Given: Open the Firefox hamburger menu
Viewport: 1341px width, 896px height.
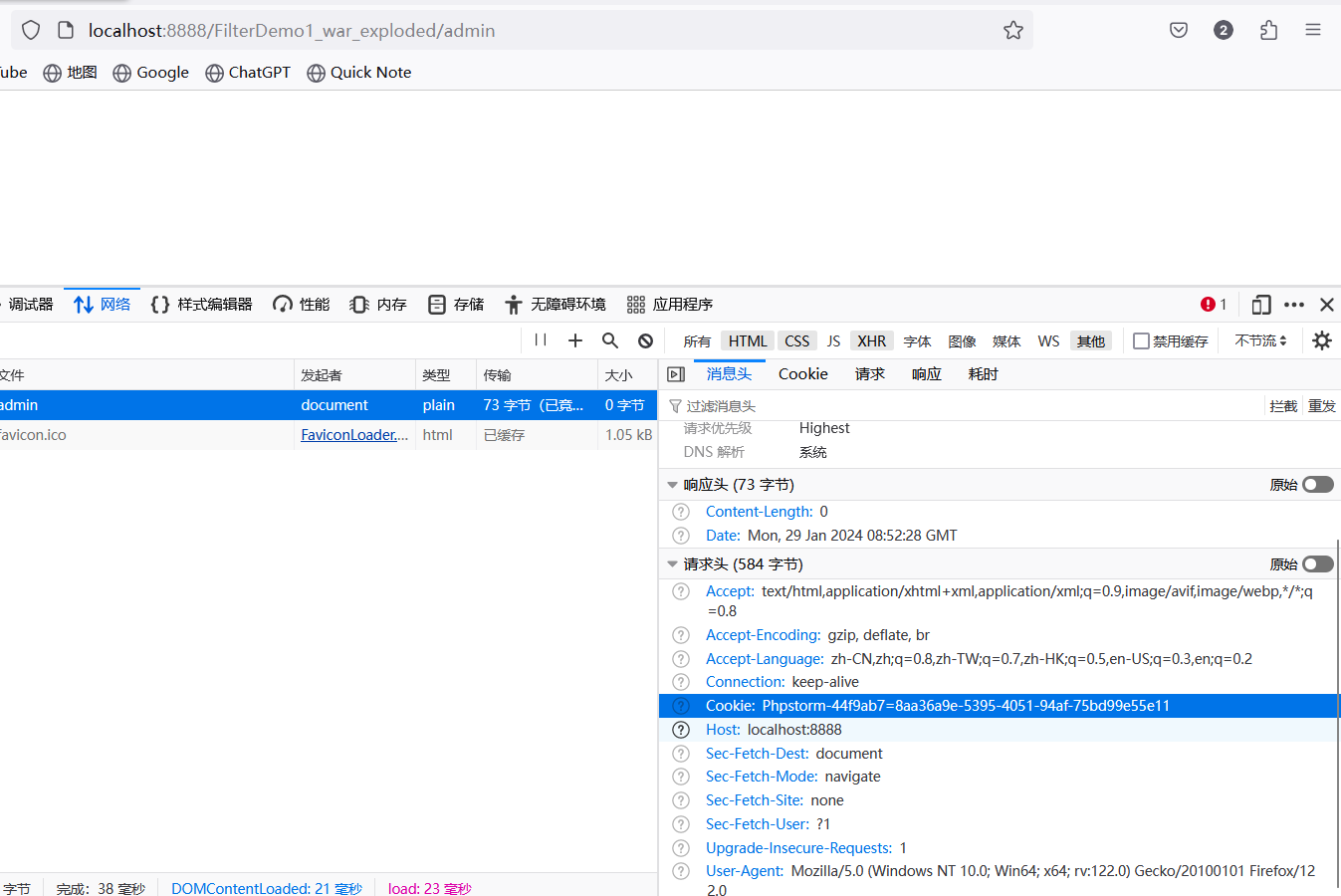Looking at the screenshot, I should [1313, 30].
